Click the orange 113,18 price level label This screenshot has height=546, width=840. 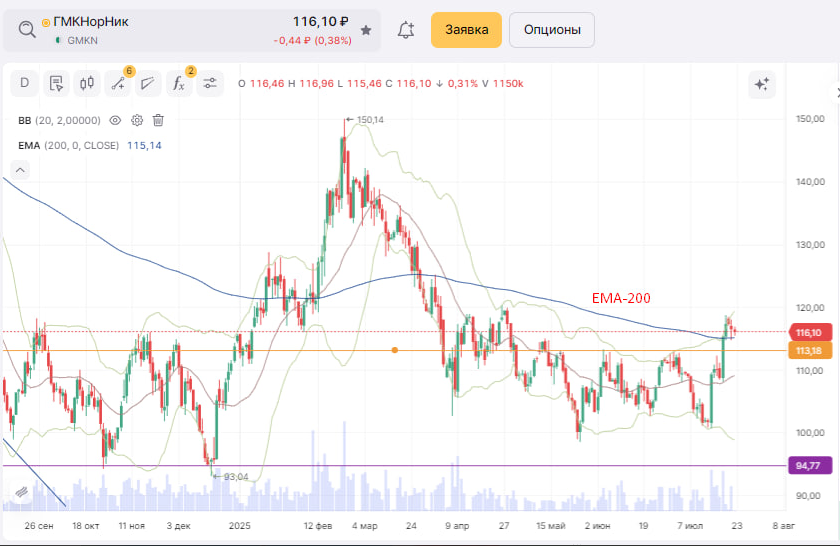[x=808, y=350]
